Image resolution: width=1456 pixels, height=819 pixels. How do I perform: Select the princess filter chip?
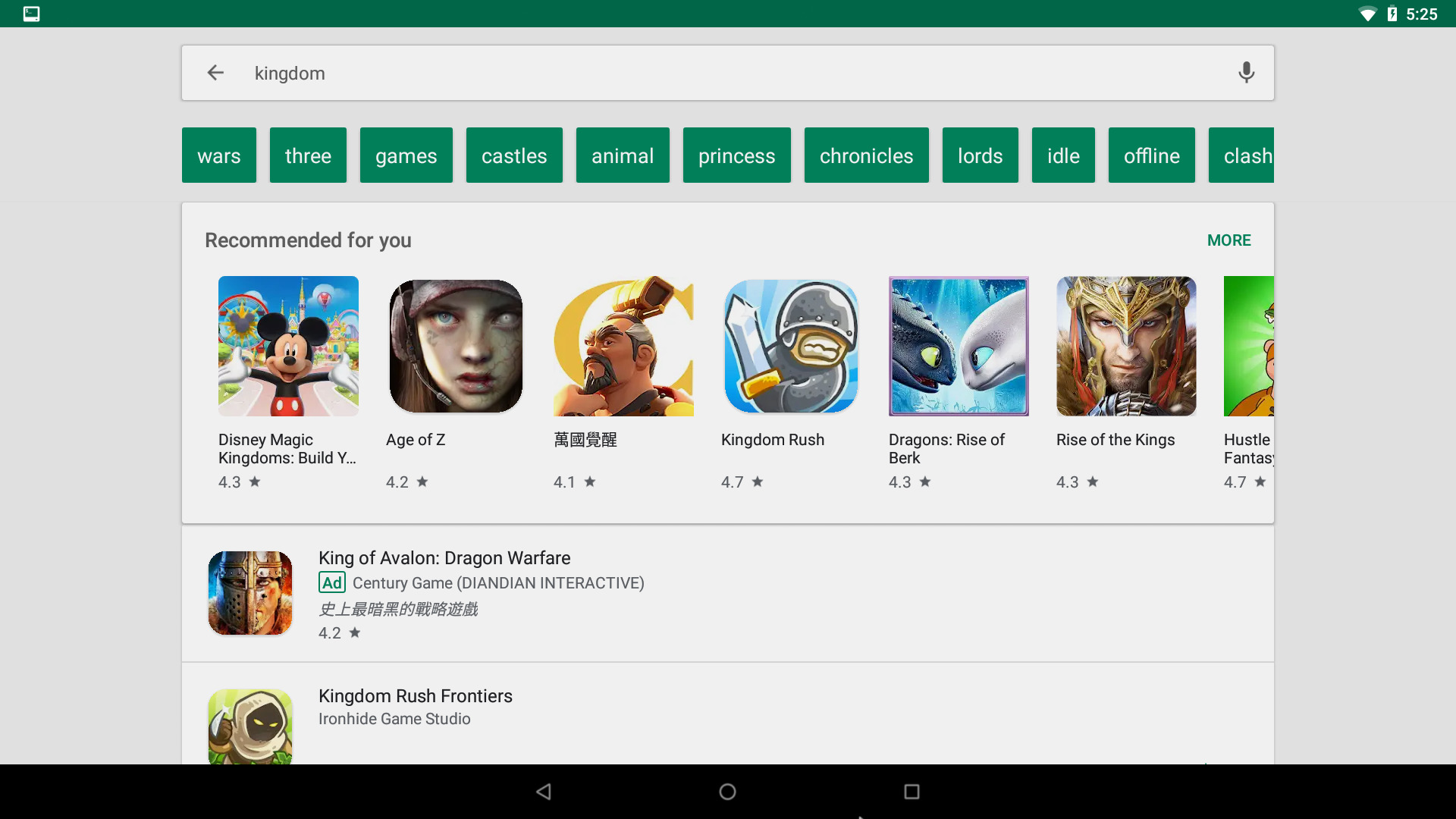pos(736,155)
